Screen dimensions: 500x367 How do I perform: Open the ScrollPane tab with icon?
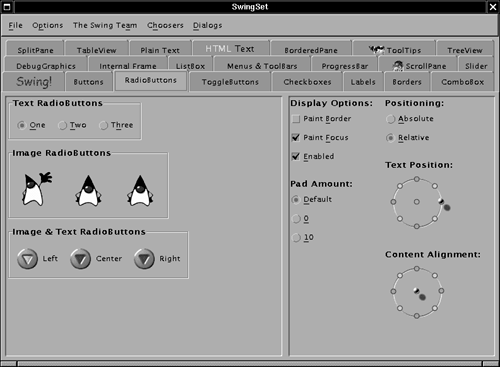(419, 66)
